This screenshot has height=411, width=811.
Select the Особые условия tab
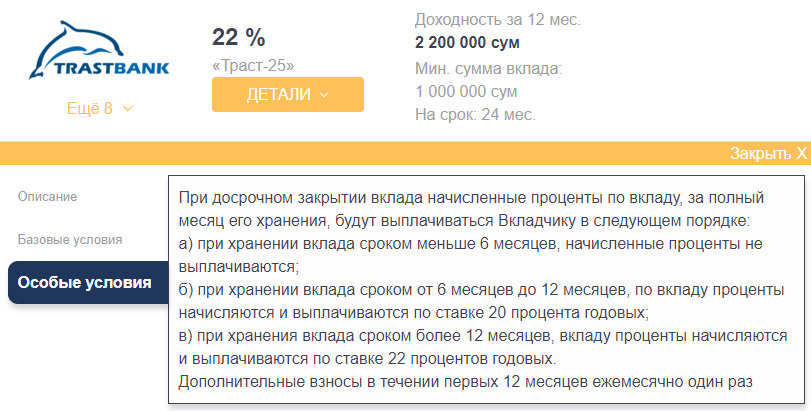pyautogui.click(x=84, y=282)
